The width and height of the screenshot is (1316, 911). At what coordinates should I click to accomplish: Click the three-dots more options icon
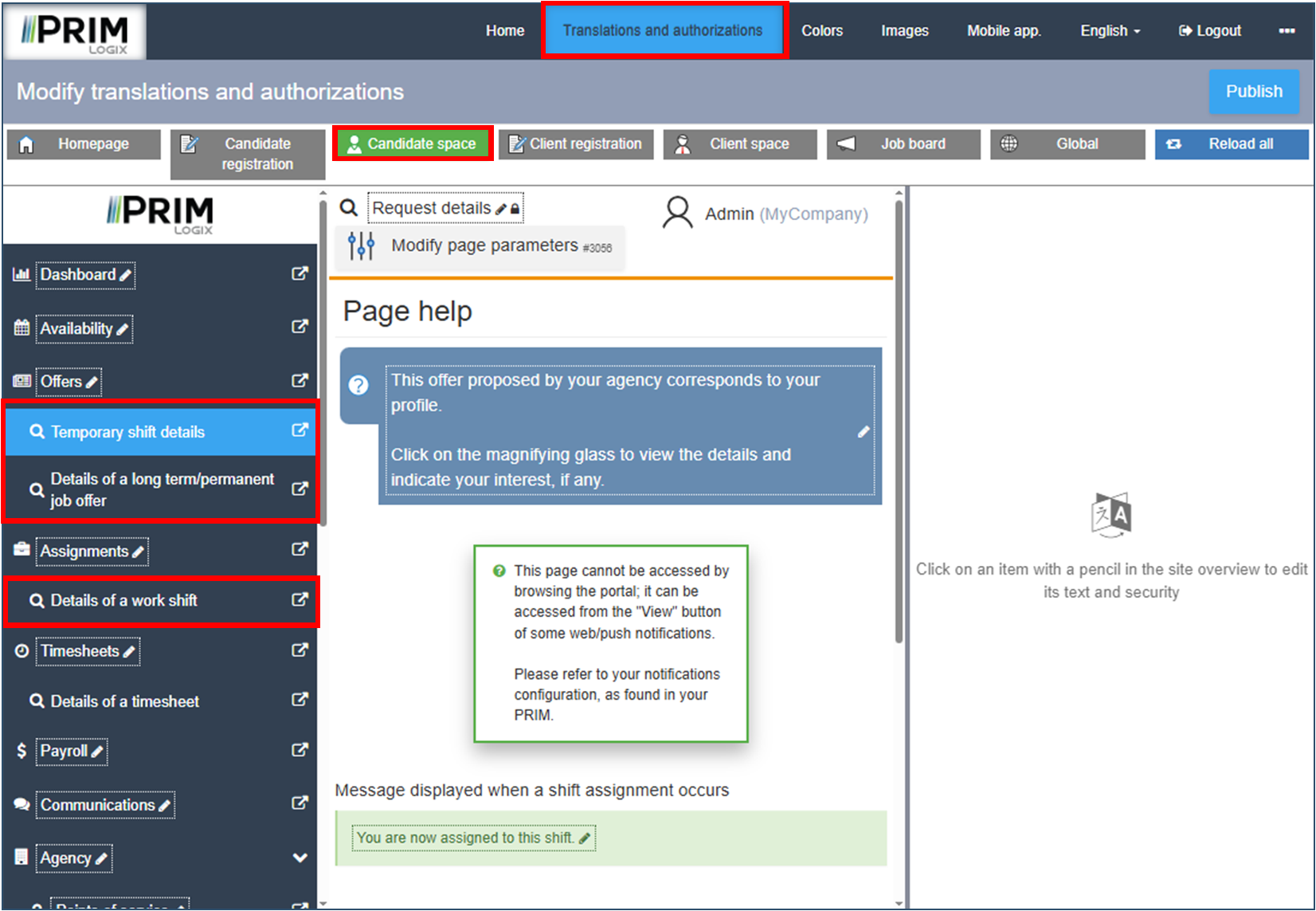tap(1287, 31)
